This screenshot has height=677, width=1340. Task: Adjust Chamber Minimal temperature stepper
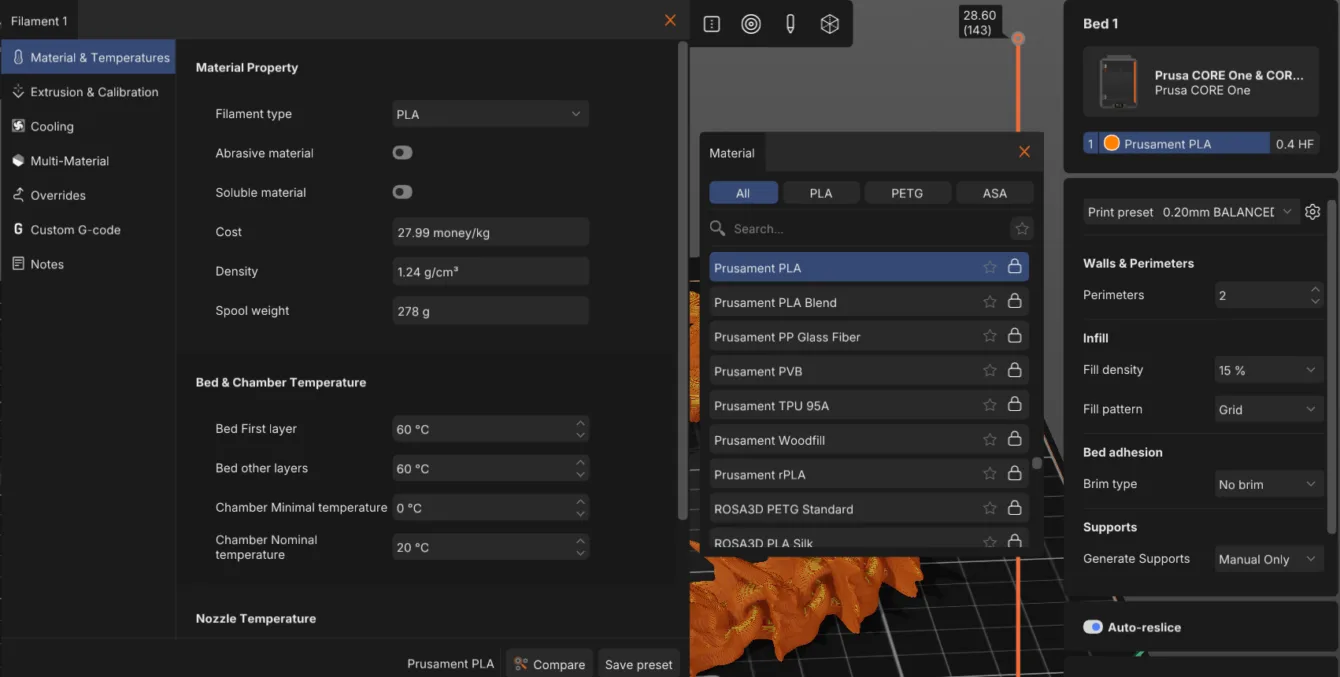coord(580,507)
